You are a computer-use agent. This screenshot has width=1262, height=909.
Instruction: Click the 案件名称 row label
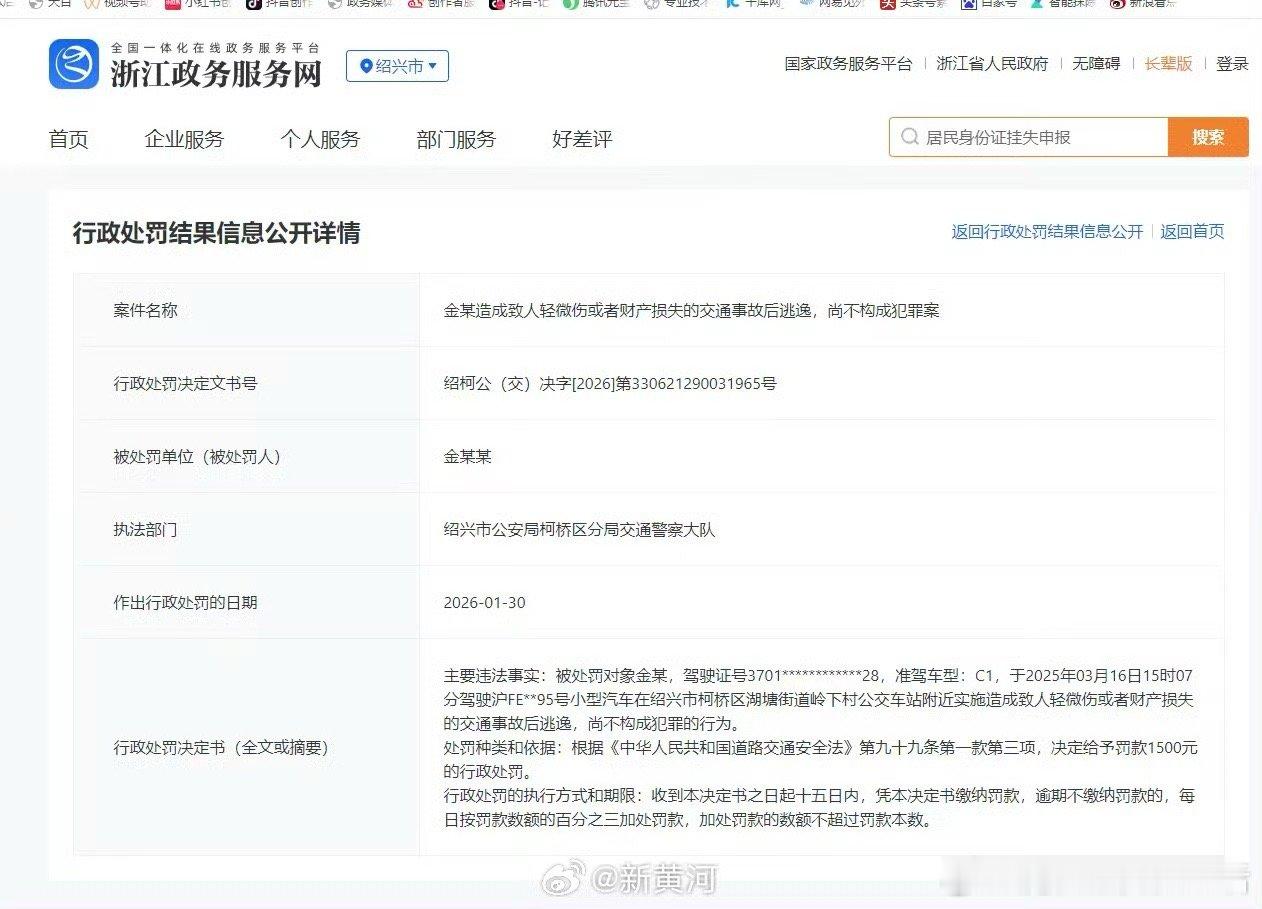pos(145,310)
